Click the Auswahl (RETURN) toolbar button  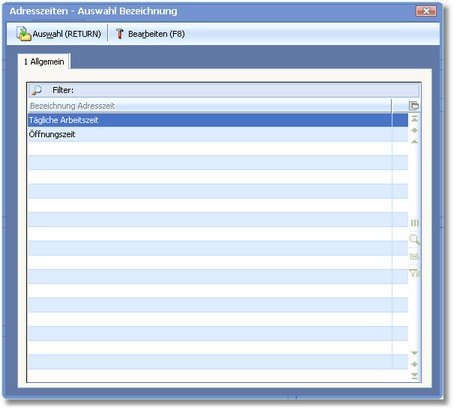pos(59,34)
